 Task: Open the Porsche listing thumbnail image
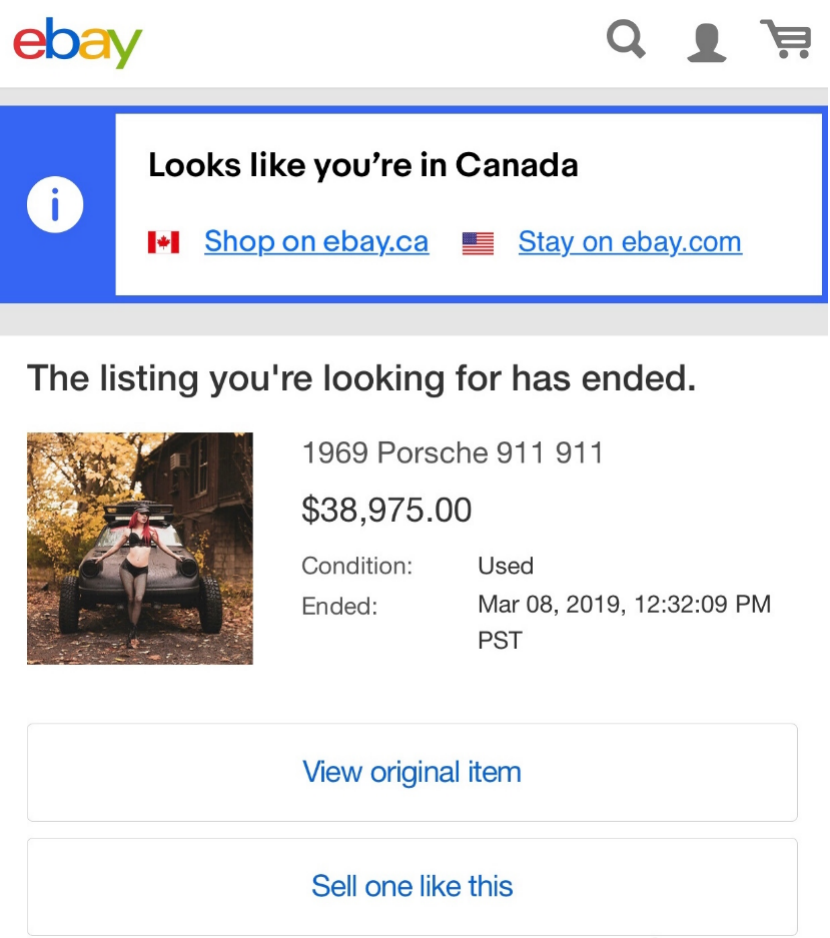pyautogui.click(x=140, y=548)
